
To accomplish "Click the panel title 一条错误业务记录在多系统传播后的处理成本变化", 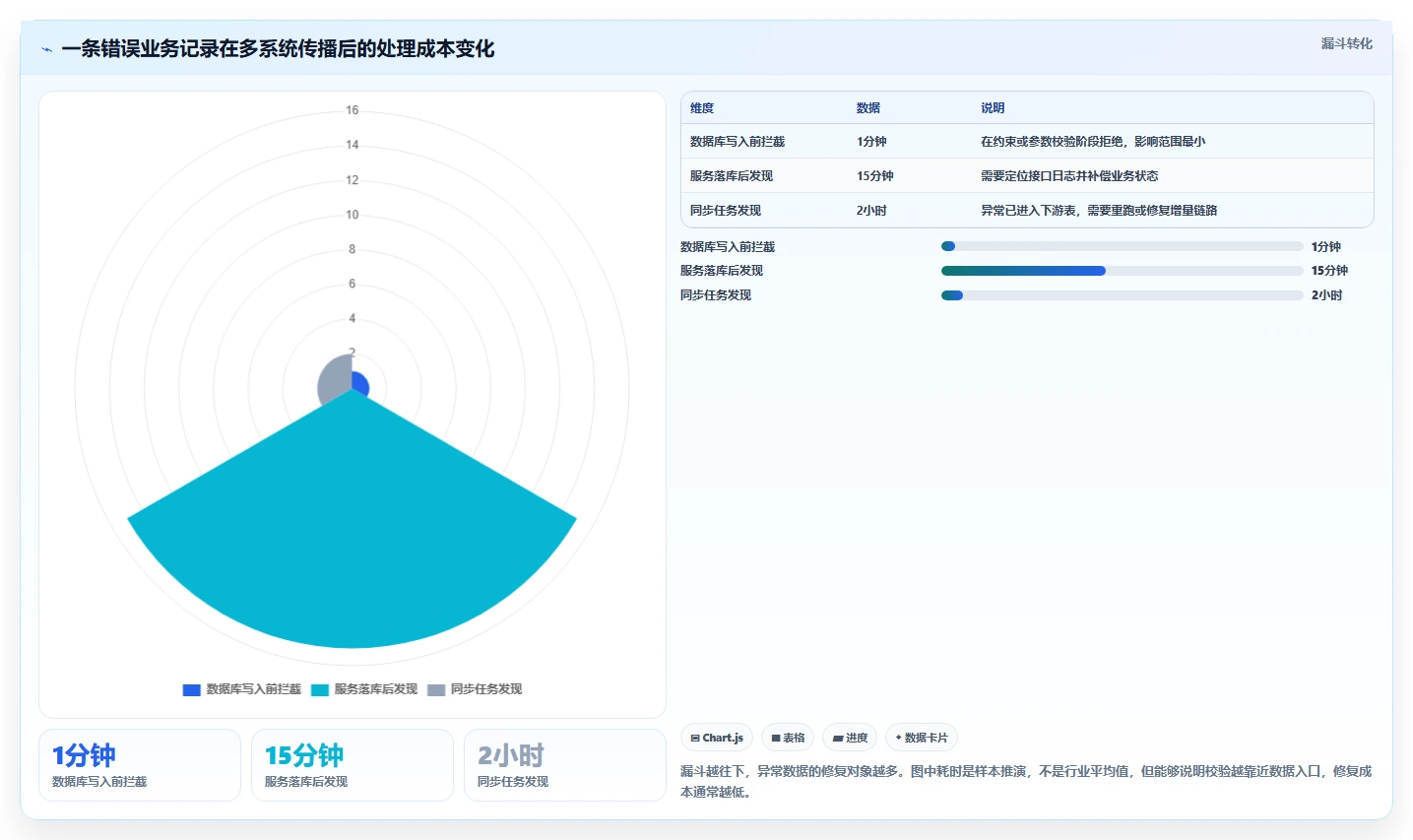I will tap(278, 49).
